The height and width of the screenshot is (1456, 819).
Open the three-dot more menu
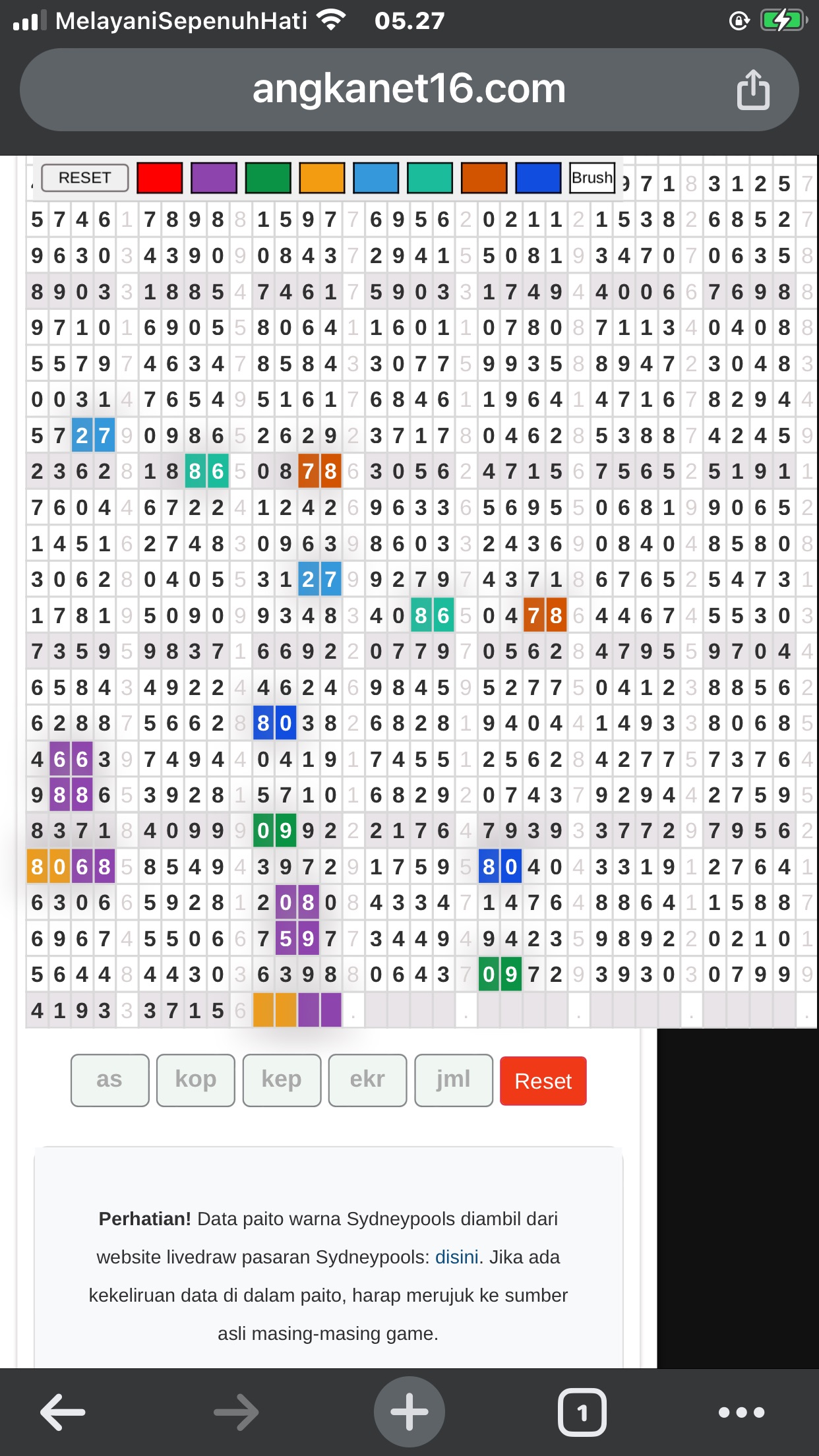741,1412
